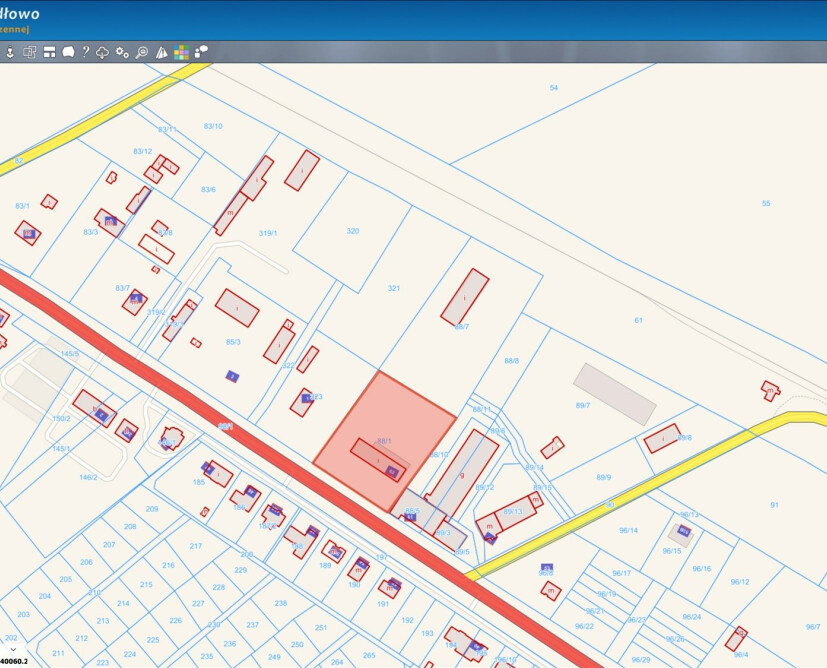Open help via question mark icon
The image size is (827, 668).
[x=86, y=52]
